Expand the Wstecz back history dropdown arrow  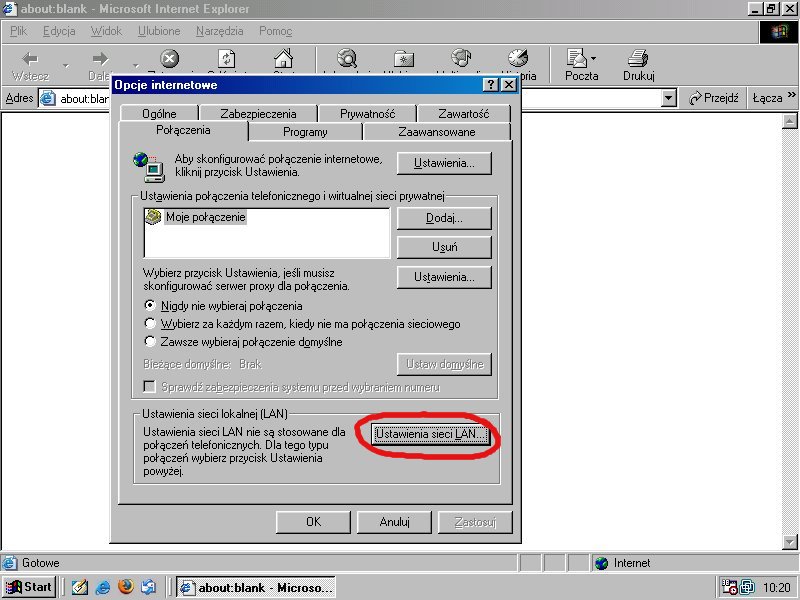tap(65, 65)
